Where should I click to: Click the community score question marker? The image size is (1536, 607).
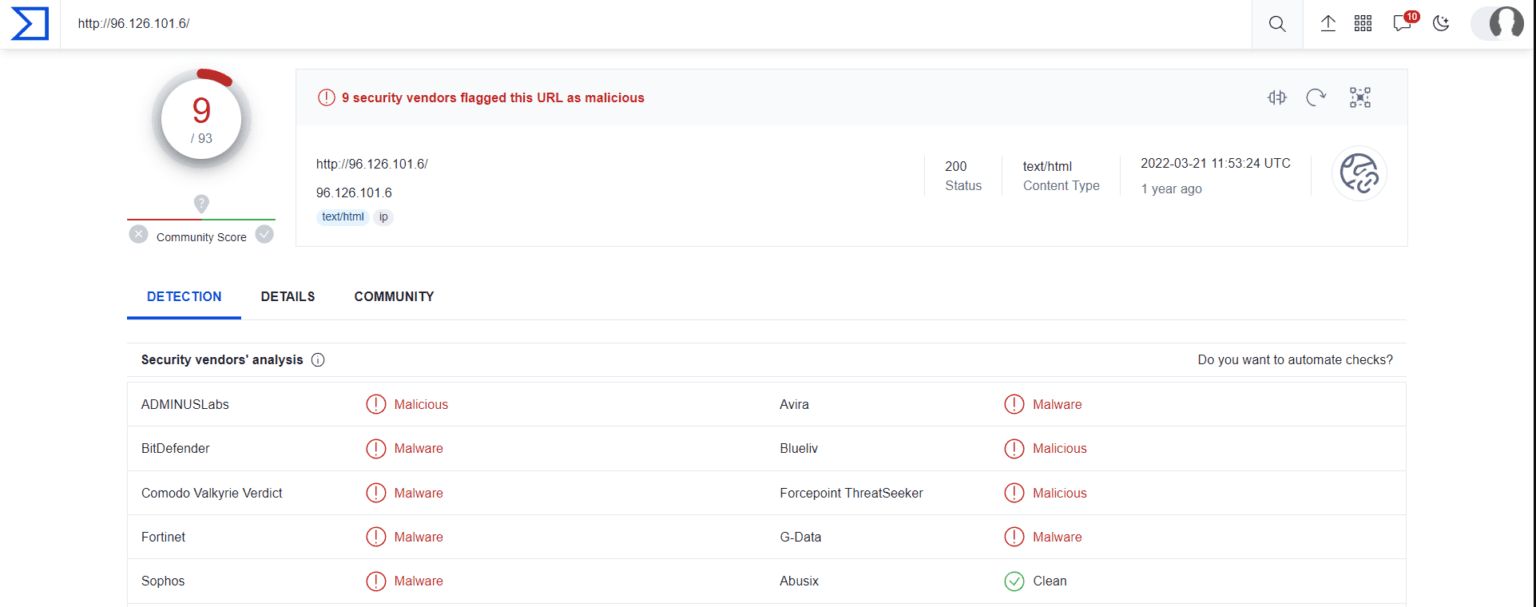(201, 204)
